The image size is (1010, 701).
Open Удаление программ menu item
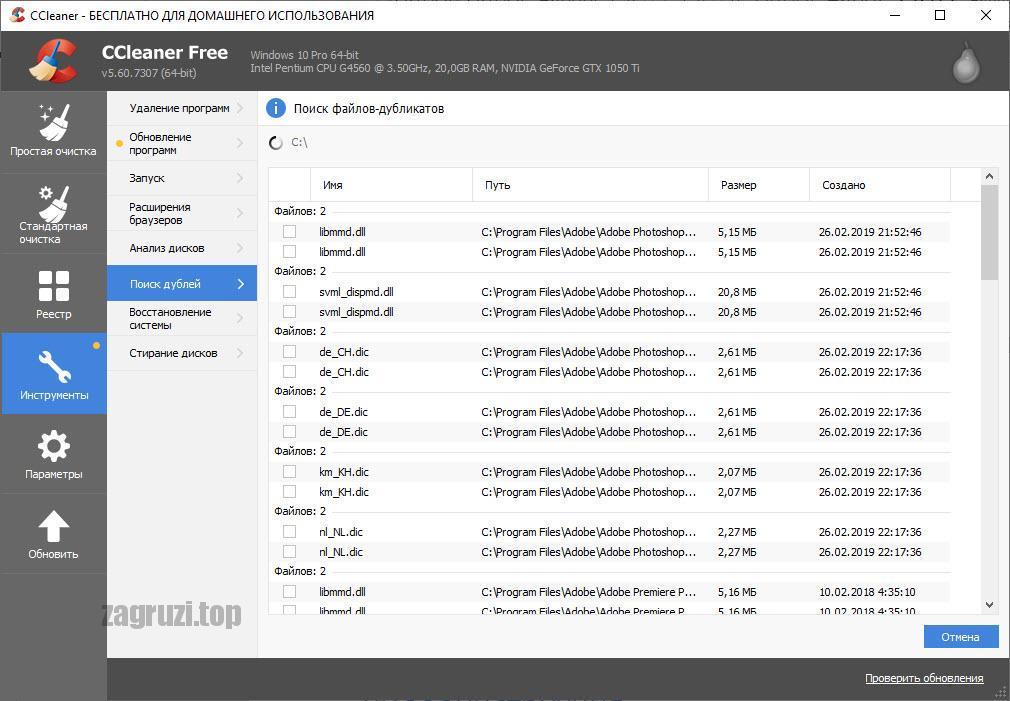pos(182,108)
